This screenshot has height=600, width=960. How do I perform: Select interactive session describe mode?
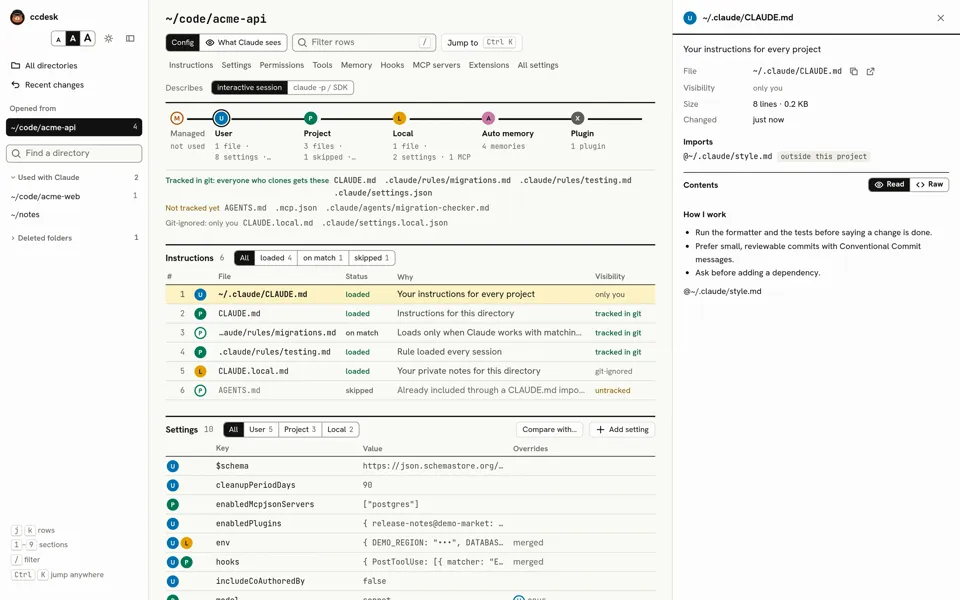click(x=249, y=88)
